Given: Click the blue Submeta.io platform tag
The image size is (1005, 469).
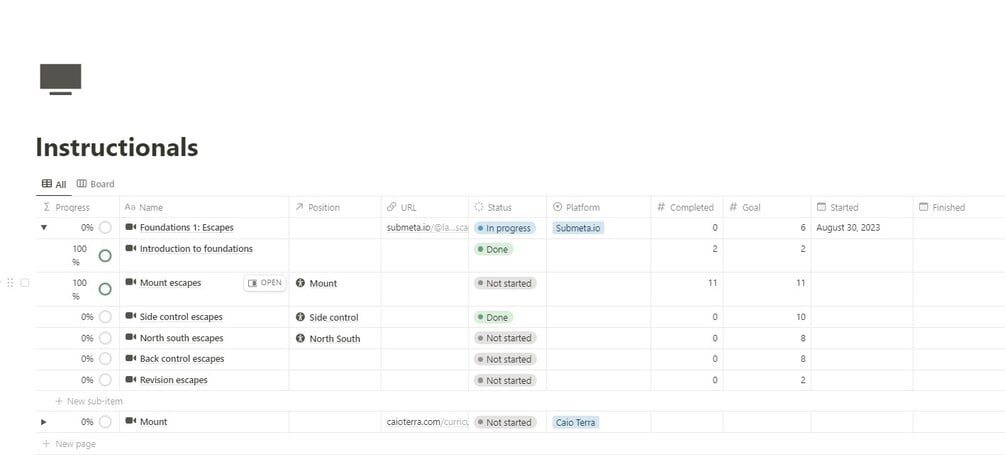Looking at the screenshot, I should pos(579,228).
